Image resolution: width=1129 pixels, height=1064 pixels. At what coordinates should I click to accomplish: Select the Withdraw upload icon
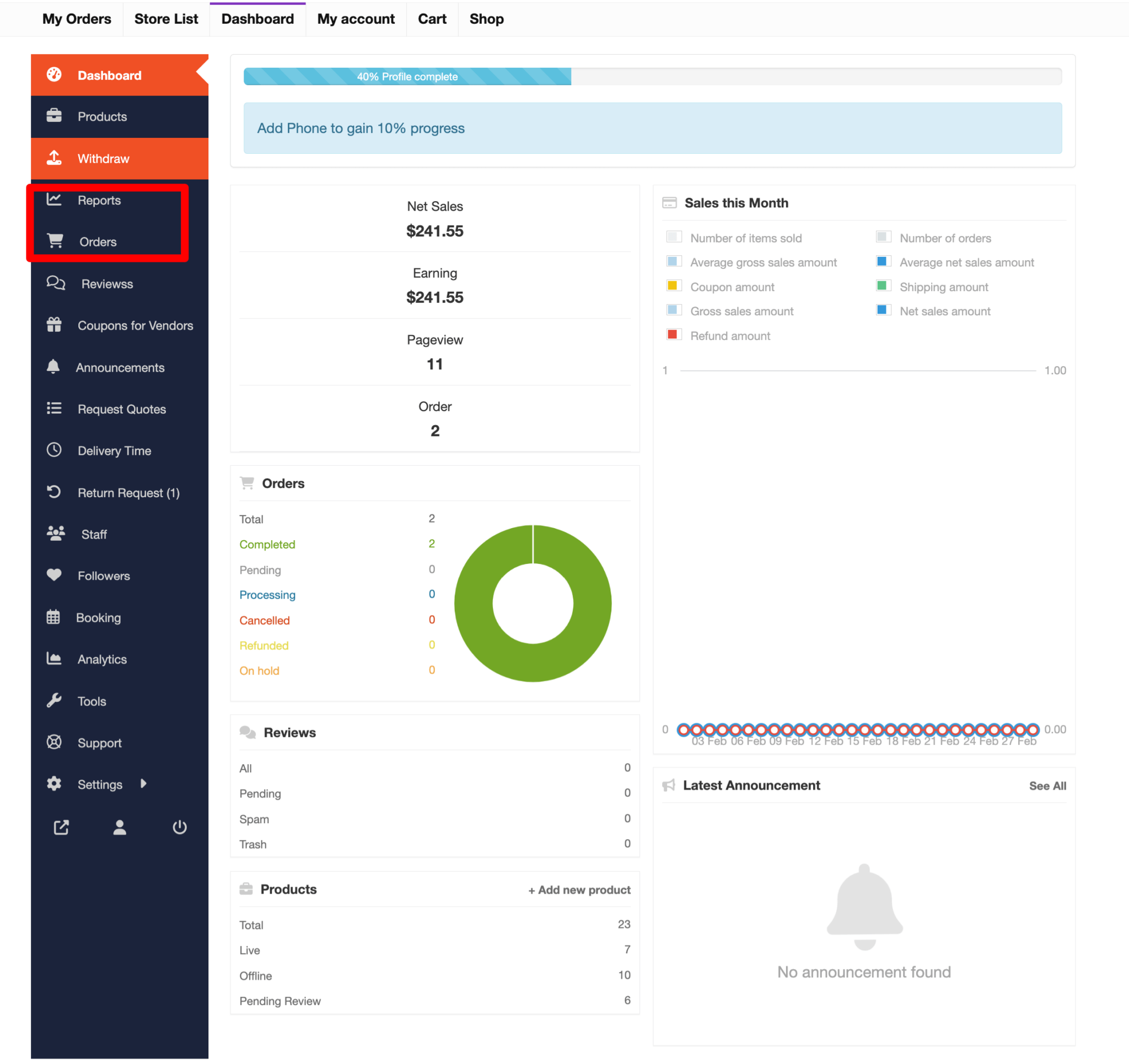point(54,158)
